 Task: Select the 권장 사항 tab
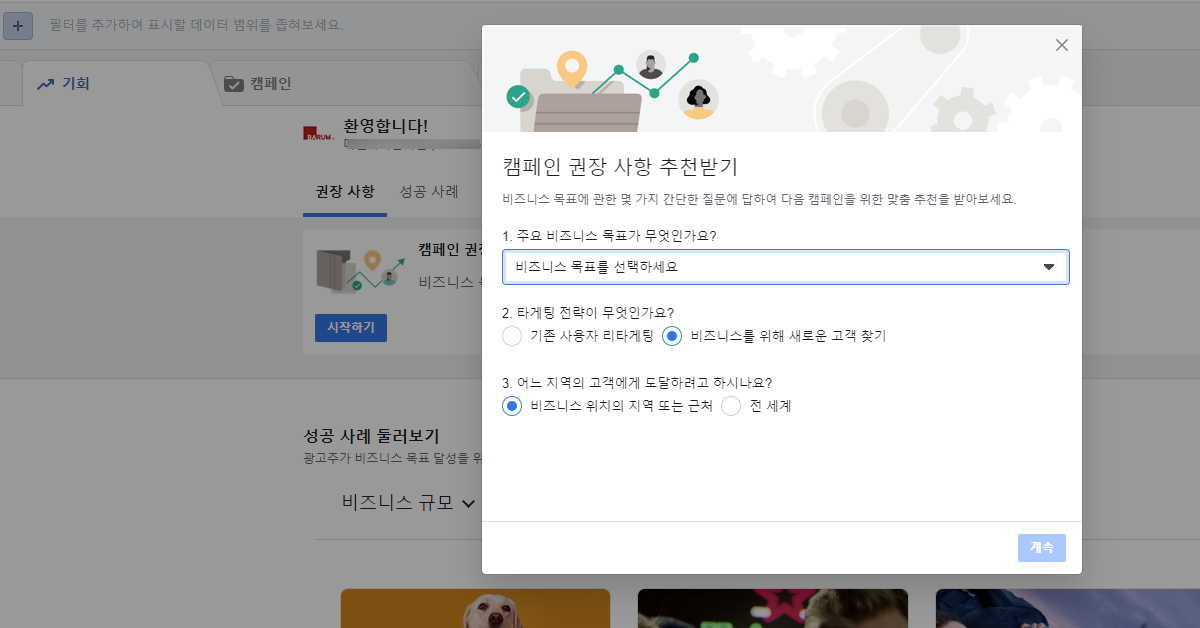click(x=344, y=192)
